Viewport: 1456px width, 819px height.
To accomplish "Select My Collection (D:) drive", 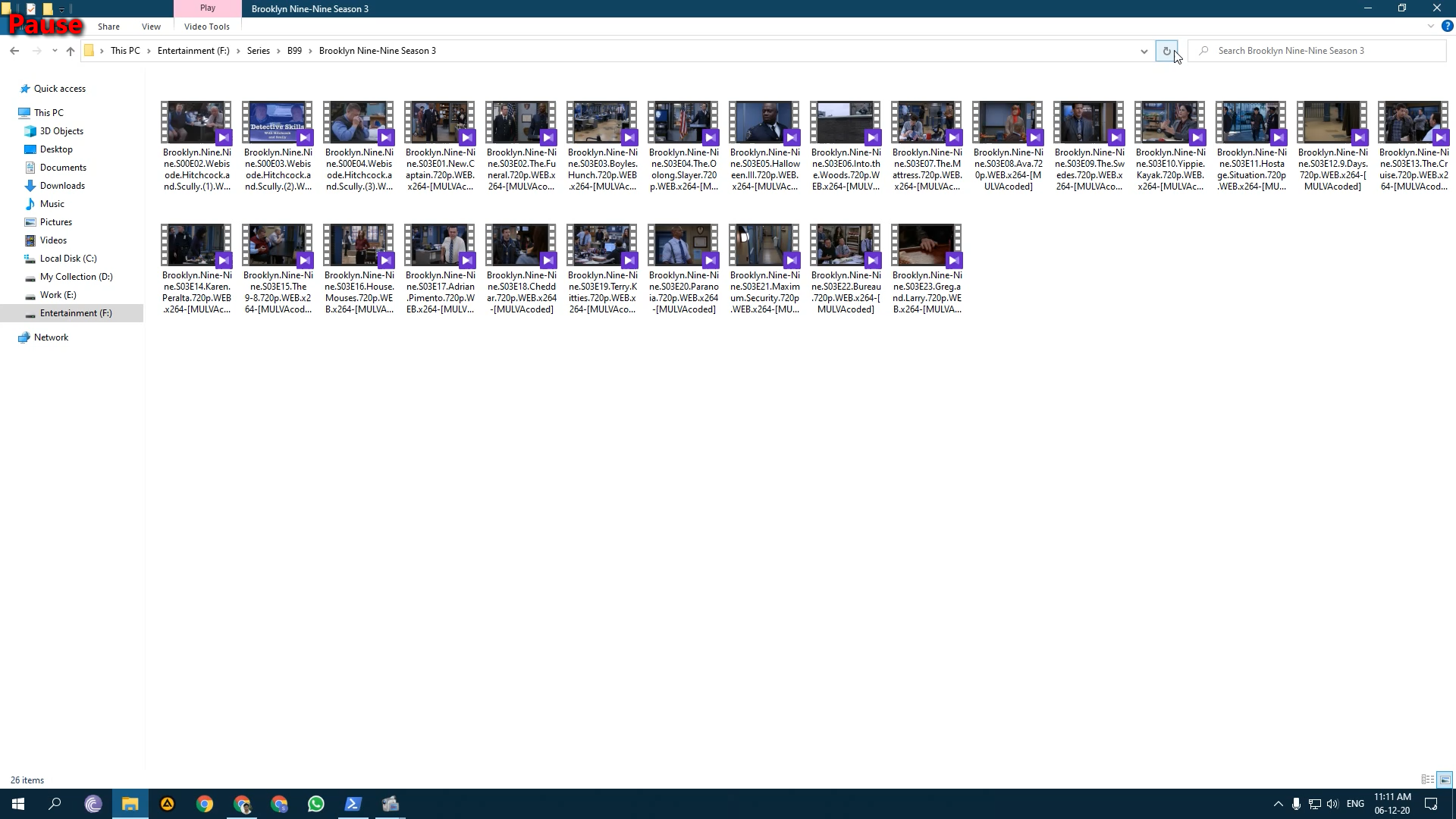I will pos(76,277).
